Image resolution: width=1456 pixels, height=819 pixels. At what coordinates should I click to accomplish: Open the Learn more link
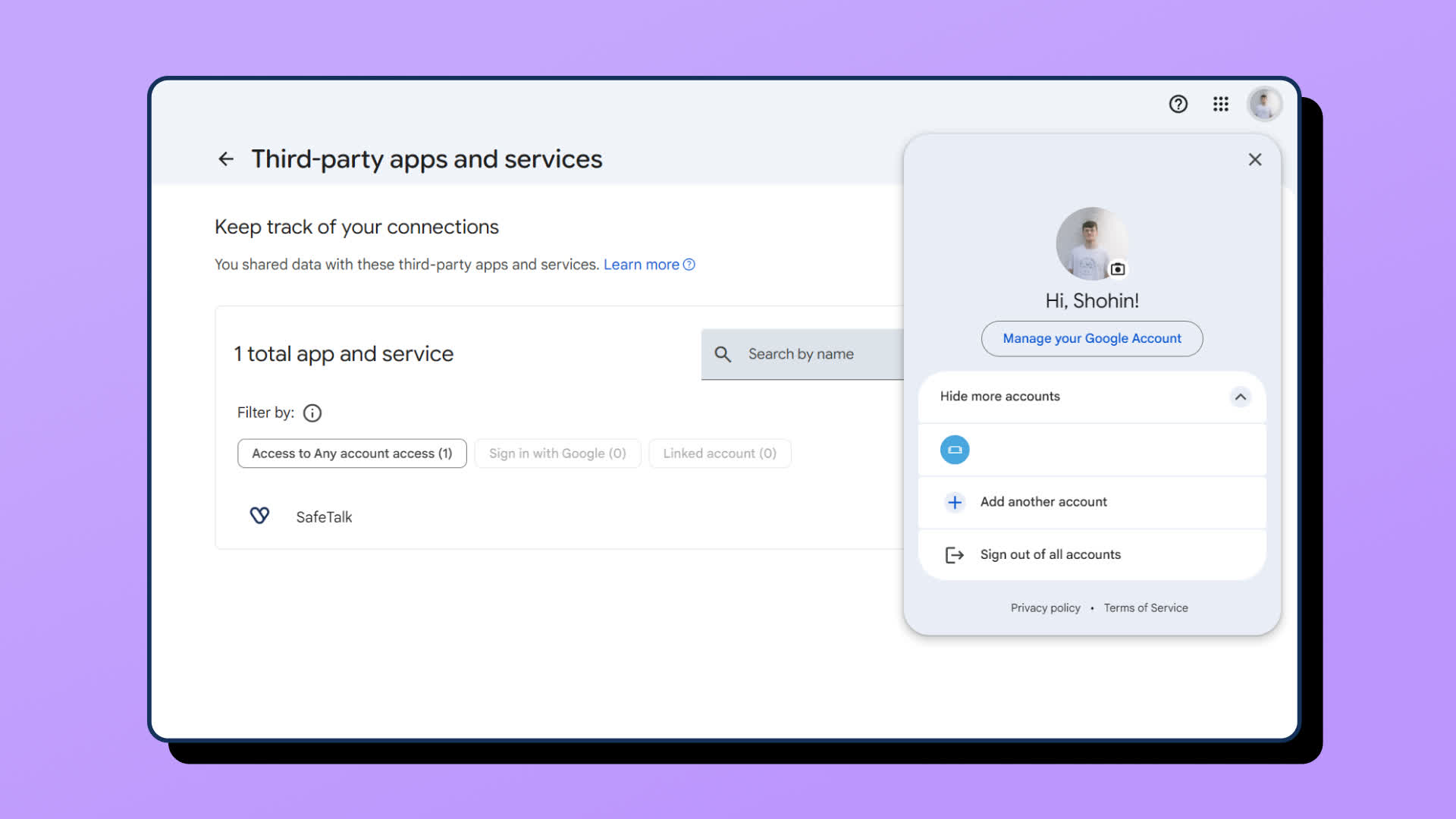pyautogui.click(x=642, y=265)
